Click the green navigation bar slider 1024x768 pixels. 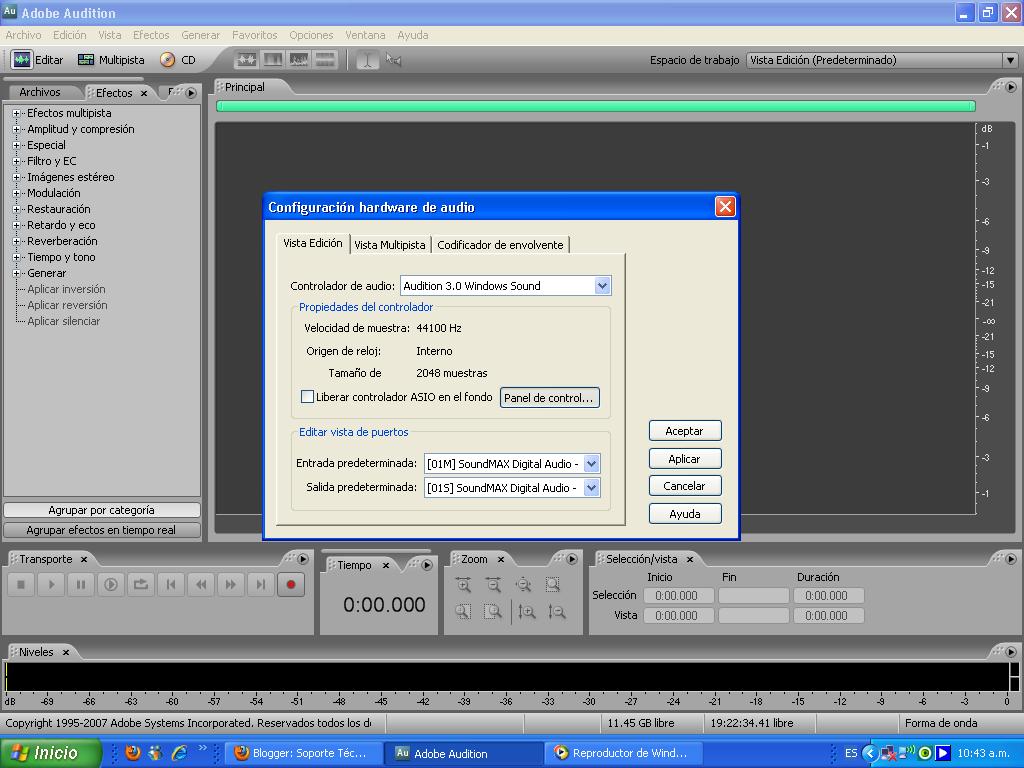pos(596,106)
